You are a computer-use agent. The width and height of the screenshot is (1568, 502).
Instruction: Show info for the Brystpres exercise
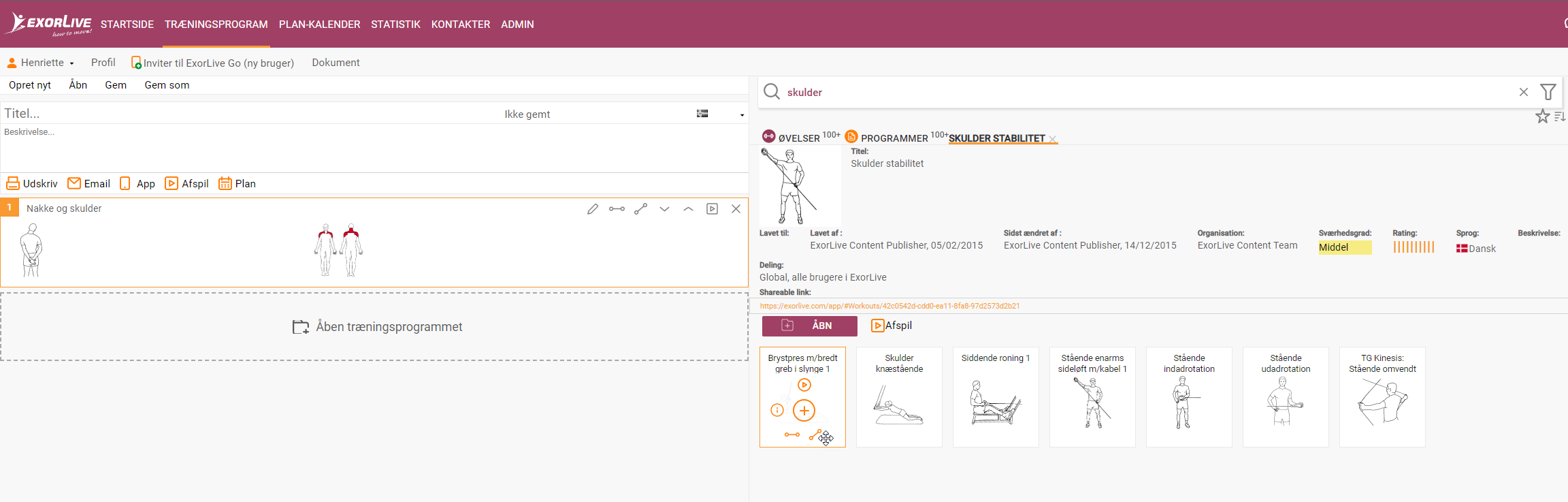tap(777, 410)
